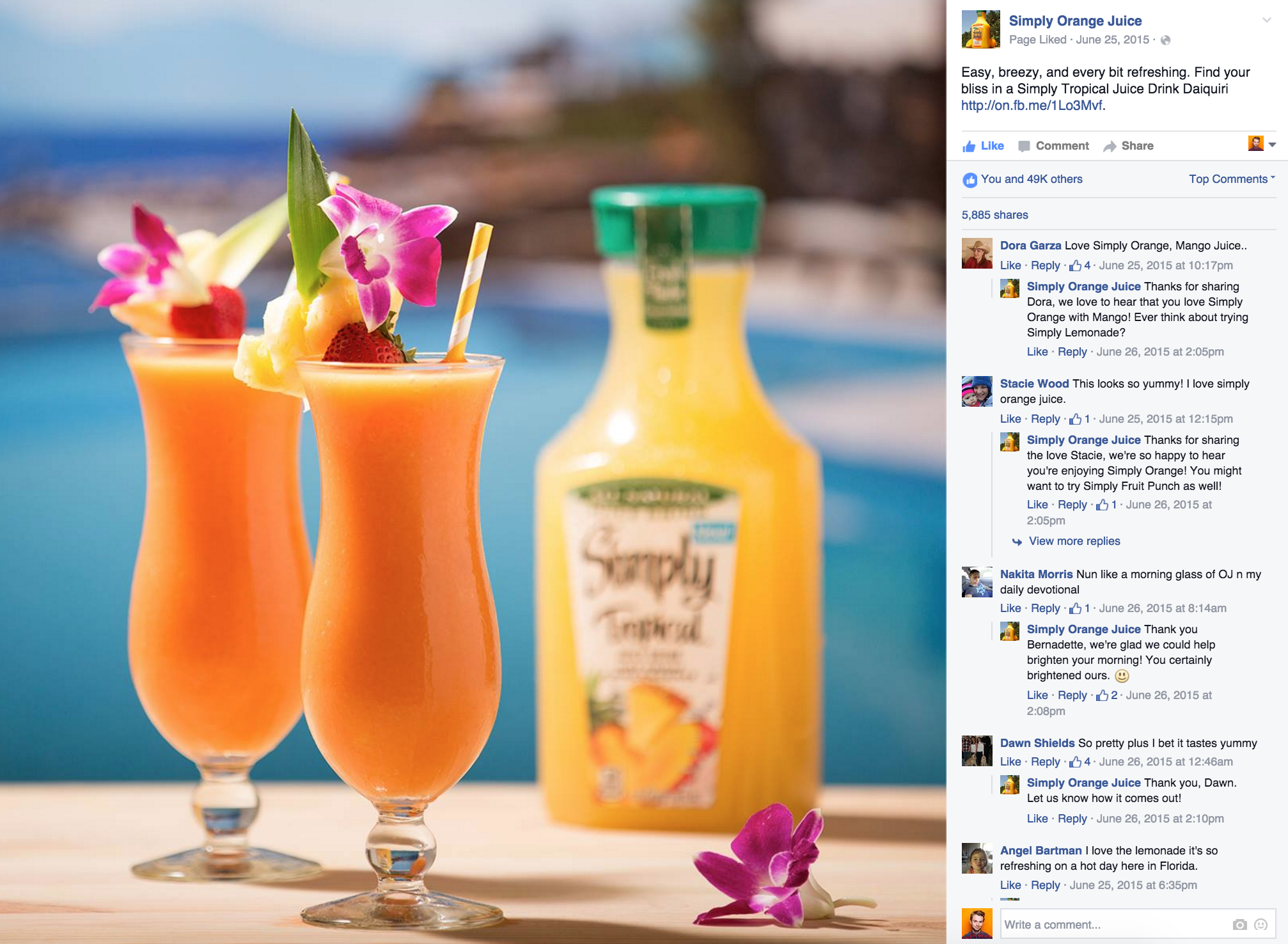Click the emoji smiley icon in comment box
The image size is (1288, 944).
(x=1261, y=924)
